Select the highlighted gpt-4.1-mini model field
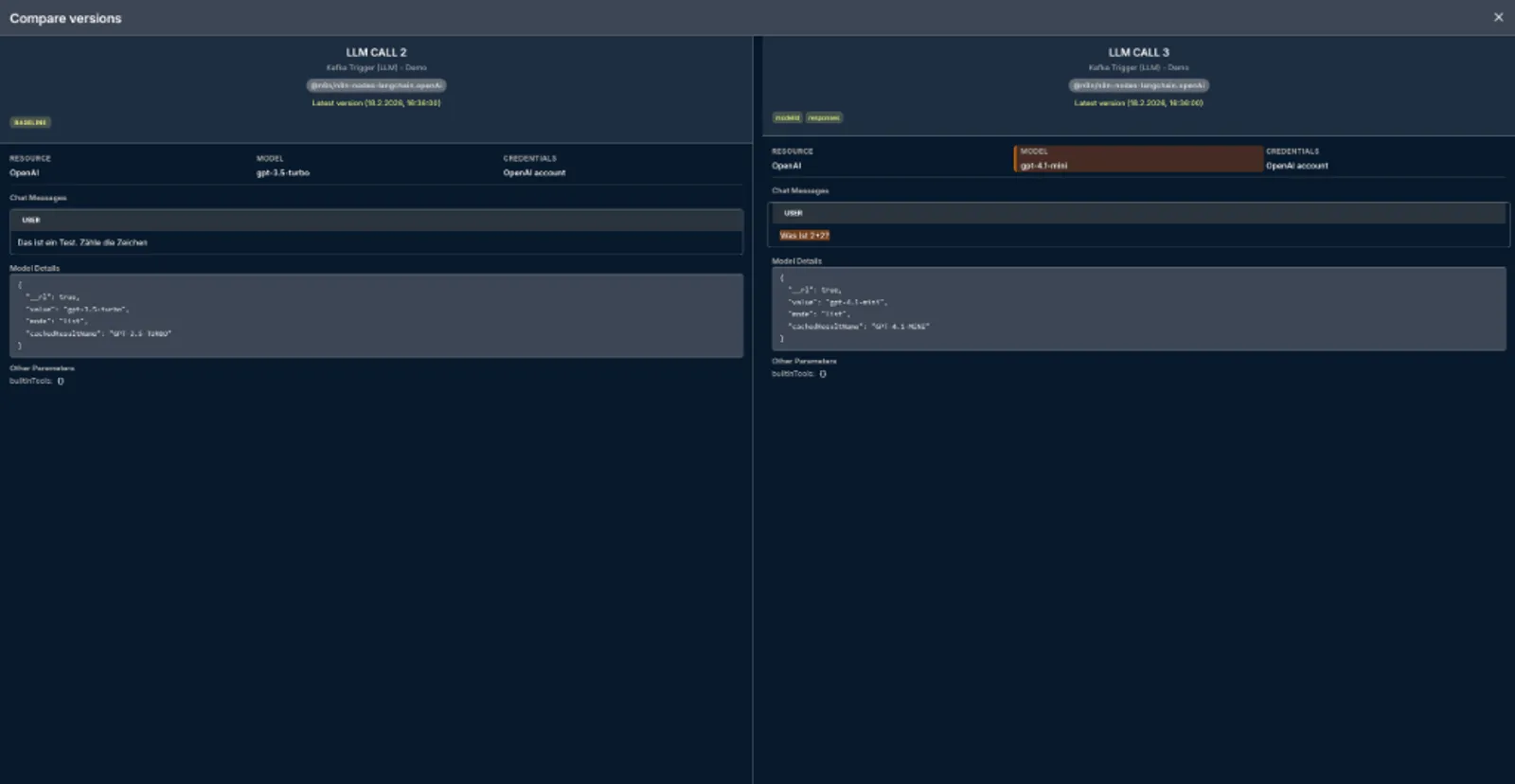Viewport: 1515px width, 784px height. pyautogui.click(x=1137, y=159)
